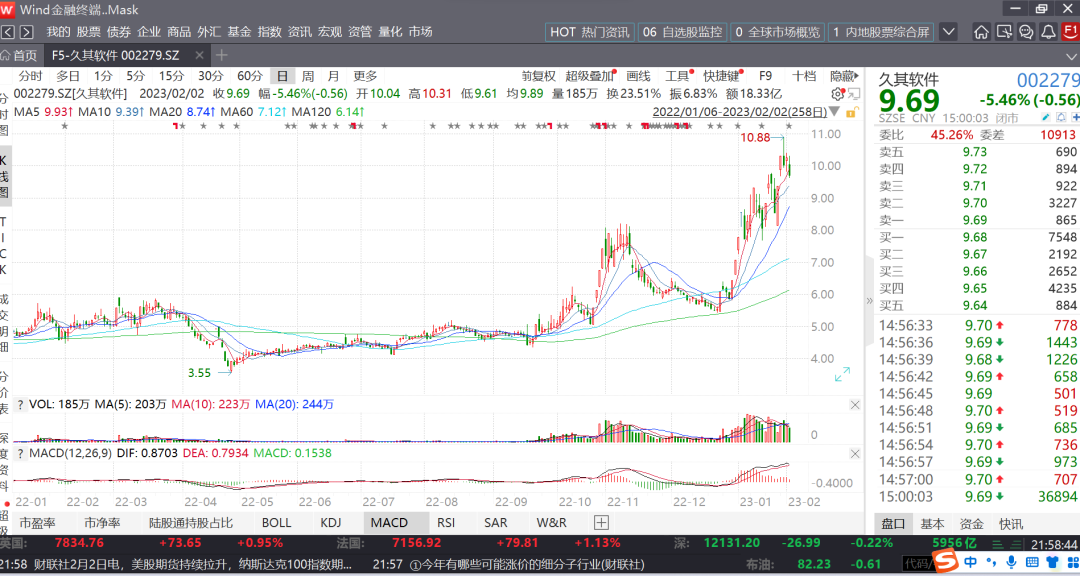Screen dimensions: 1080x576
Task: Select the KDJ indicator tab
Action: pos(331,523)
